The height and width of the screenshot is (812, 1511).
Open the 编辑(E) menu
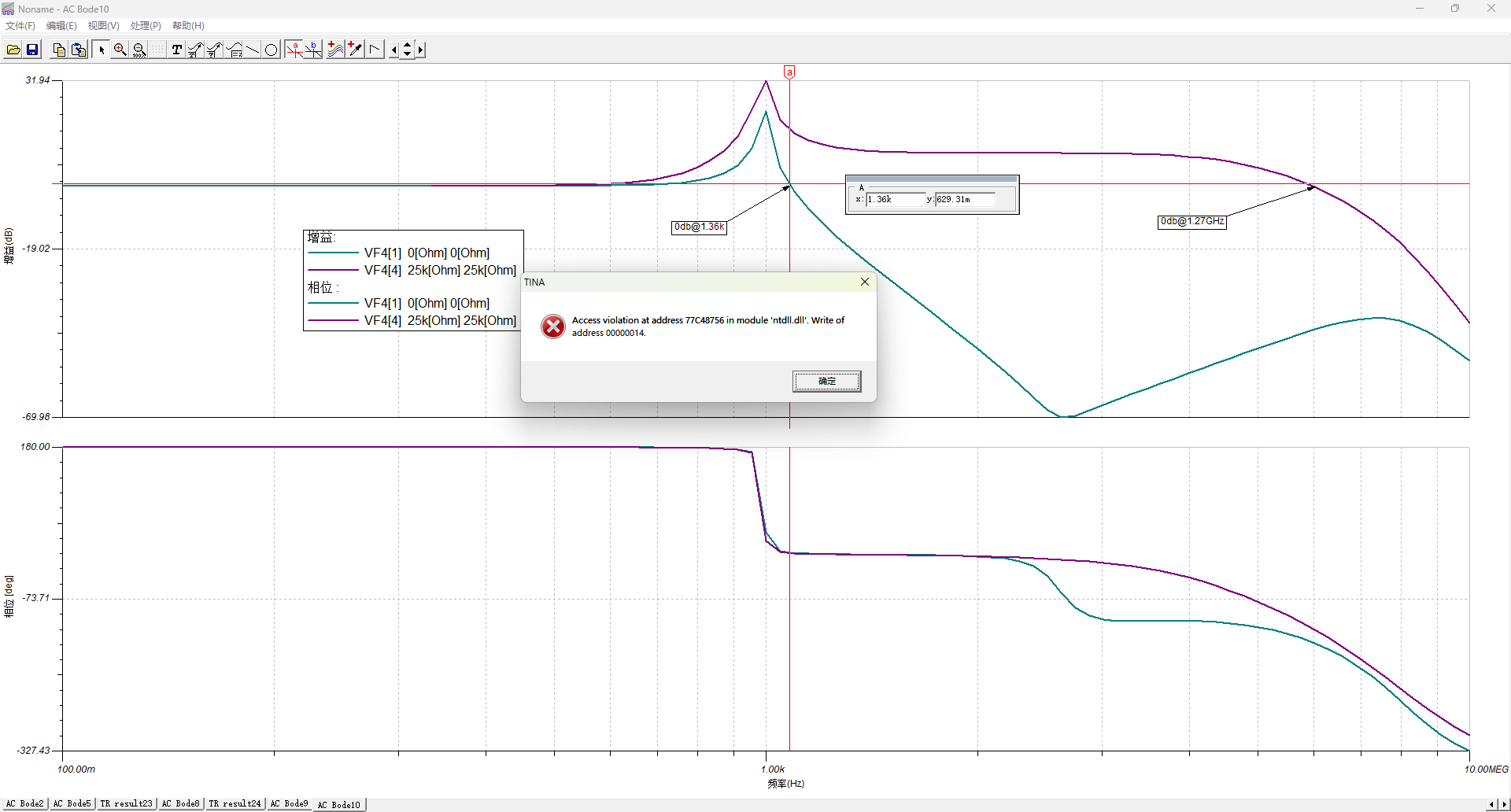(61, 26)
